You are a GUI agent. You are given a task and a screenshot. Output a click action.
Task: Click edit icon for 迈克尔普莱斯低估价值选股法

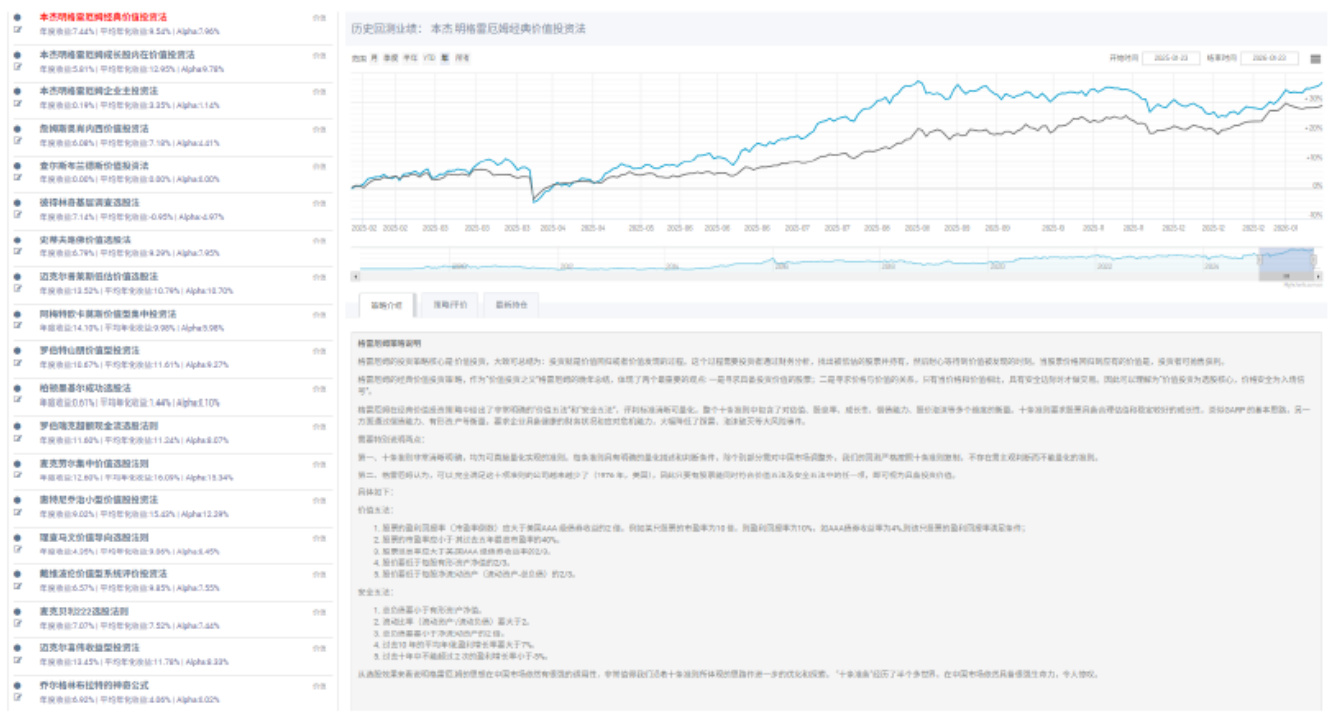17,289
